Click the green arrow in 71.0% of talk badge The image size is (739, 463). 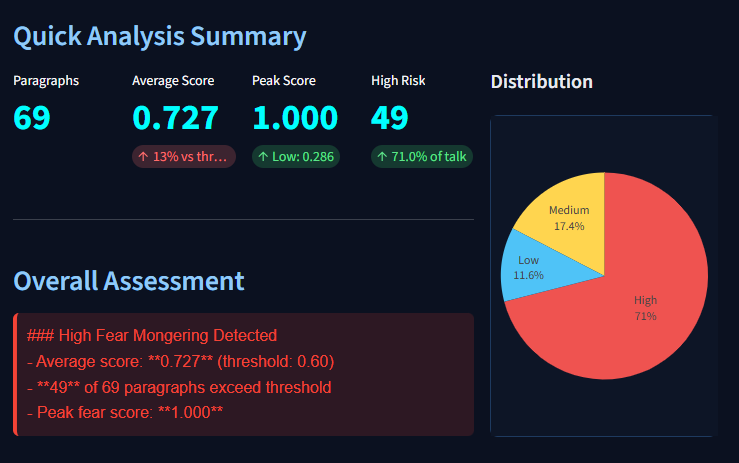[382, 157]
